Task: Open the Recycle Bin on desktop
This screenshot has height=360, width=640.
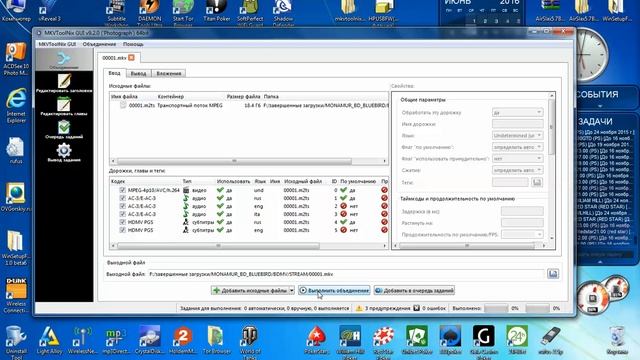Action: pyautogui.click(x=617, y=340)
